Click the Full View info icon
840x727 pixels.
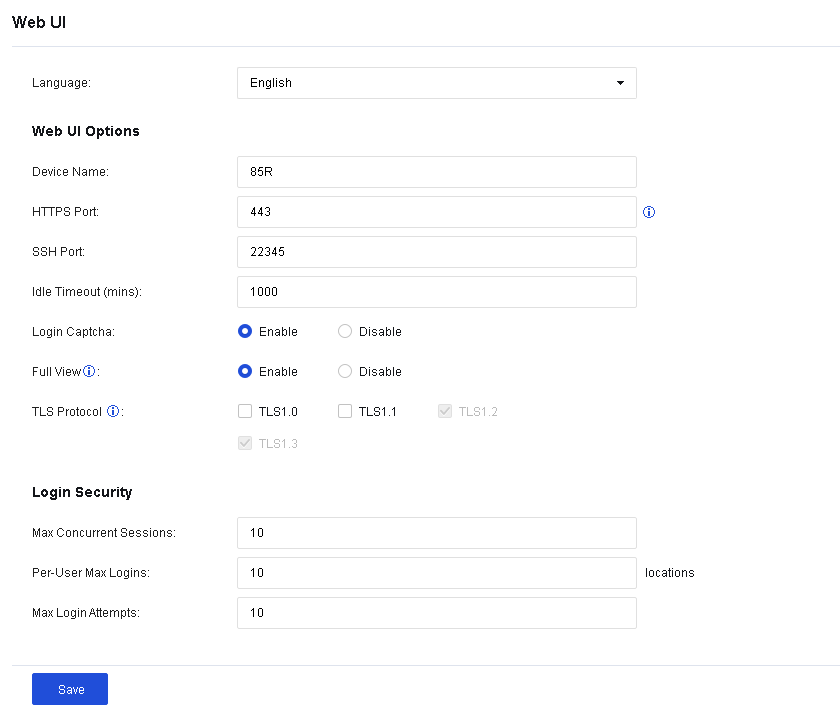tap(89, 371)
